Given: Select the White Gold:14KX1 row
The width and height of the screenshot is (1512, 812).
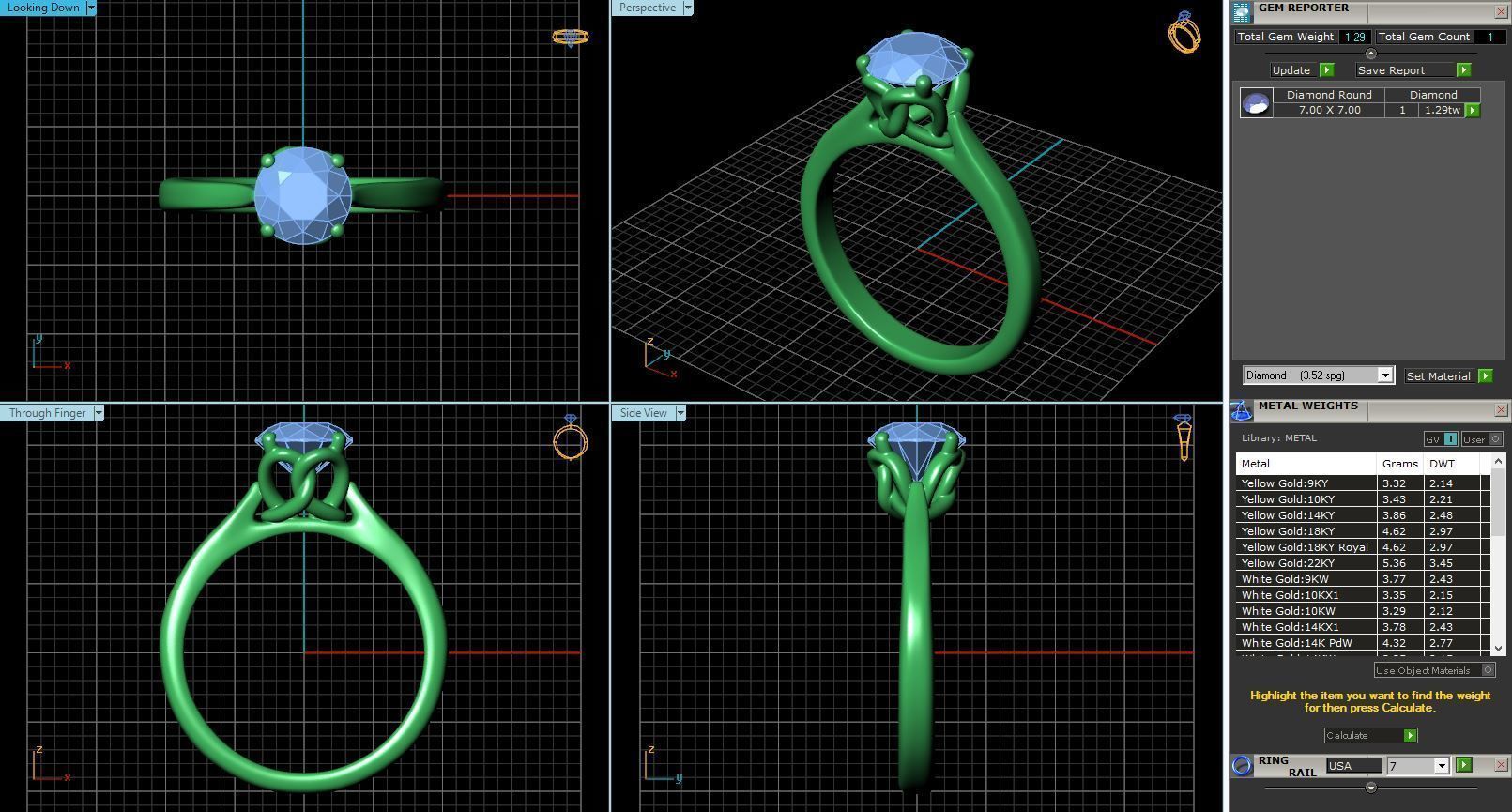Looking at the screenshot, I should [1362, 627].
